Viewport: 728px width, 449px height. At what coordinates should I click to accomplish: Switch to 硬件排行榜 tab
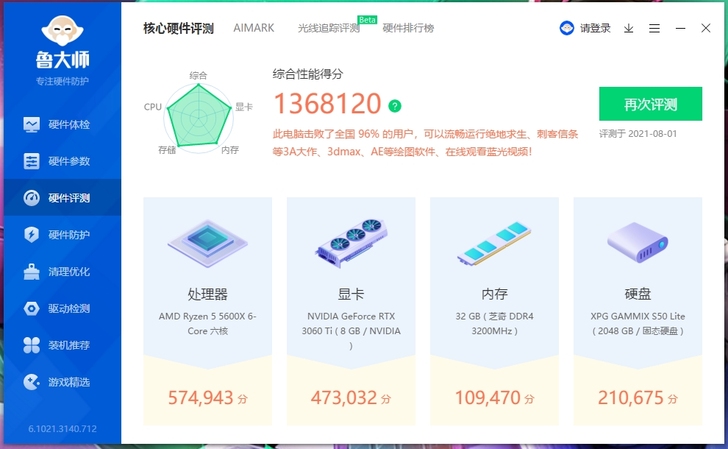point(408,28)
